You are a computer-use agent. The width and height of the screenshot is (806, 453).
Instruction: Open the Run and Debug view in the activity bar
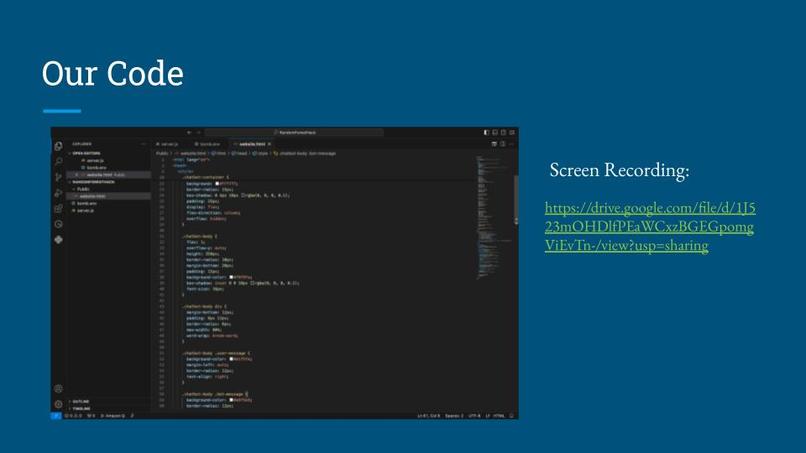click(59, 193)
